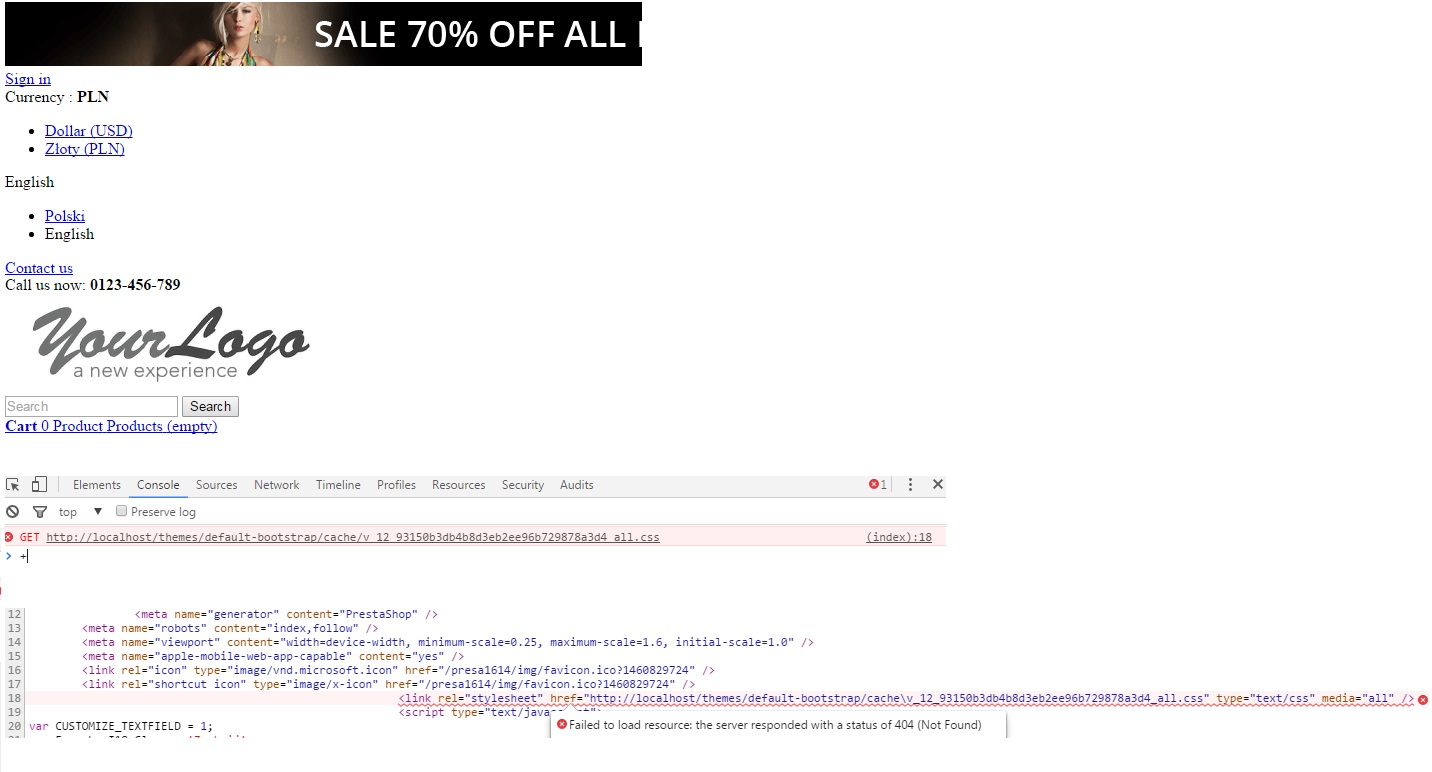Clear the console log icon
Viewport: 1432px width, 772px height.
point(13,512)
